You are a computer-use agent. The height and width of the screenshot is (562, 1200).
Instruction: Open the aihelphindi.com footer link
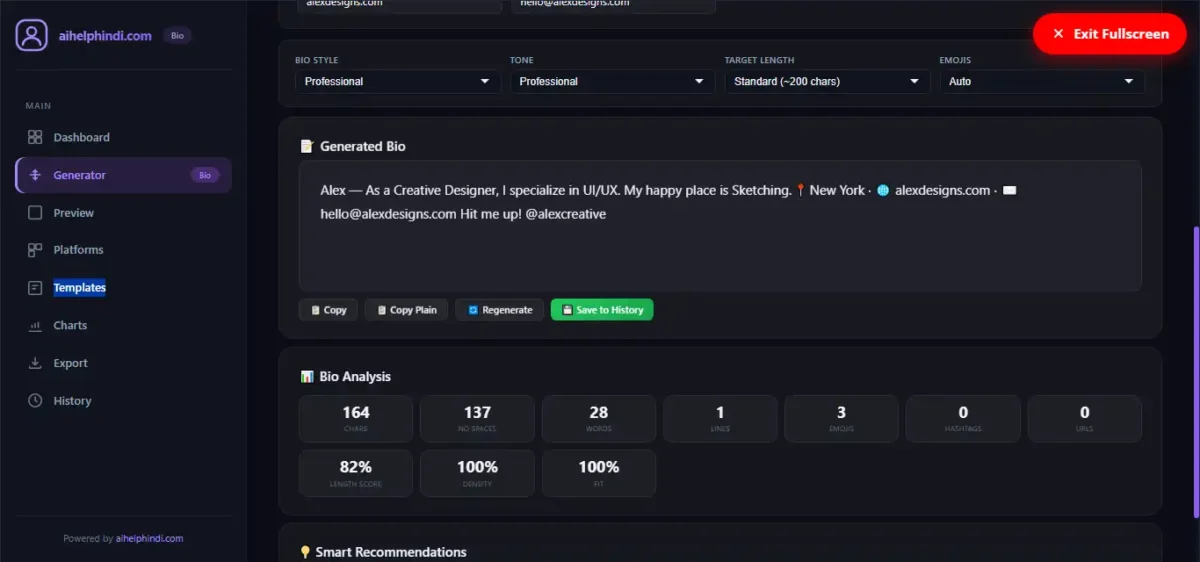[149, 538]
